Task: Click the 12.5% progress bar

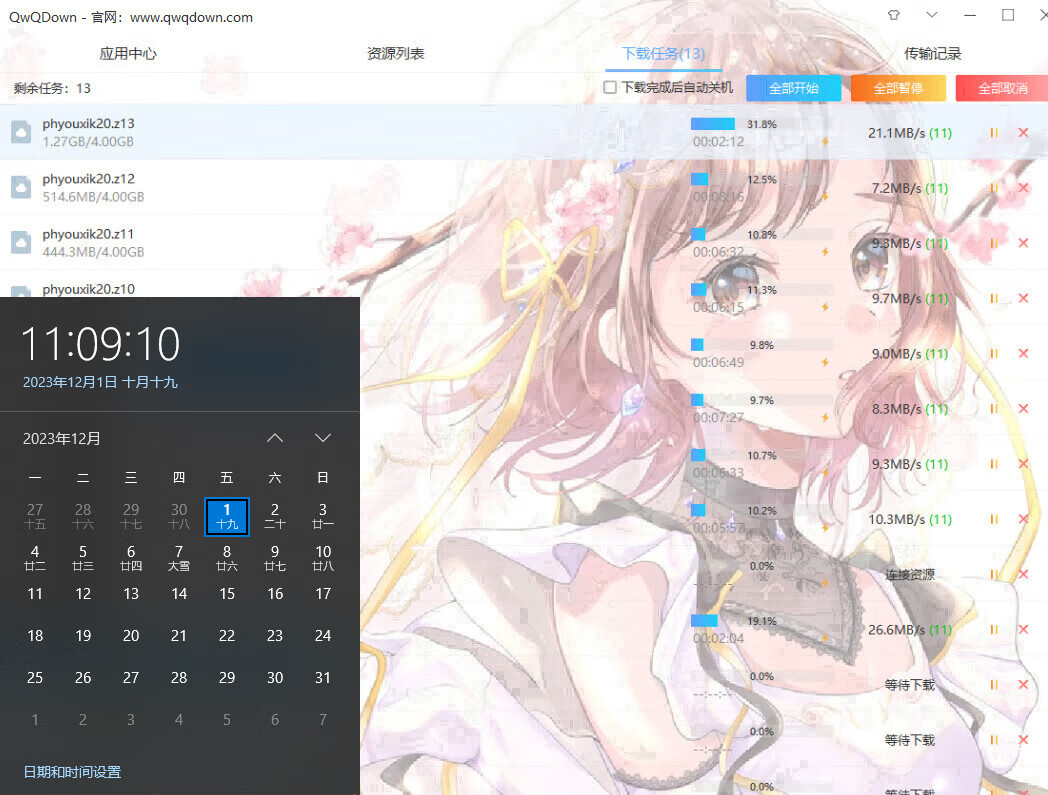Action: coord(763,179)
